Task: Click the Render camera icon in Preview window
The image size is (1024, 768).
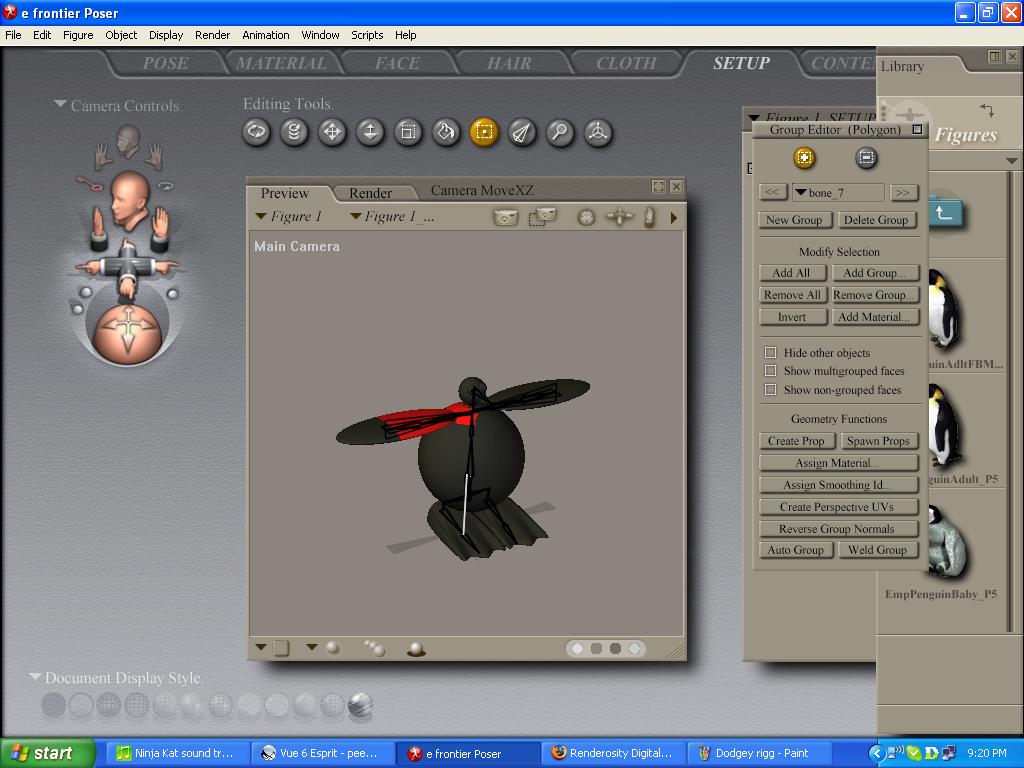Action: (505, 217)
